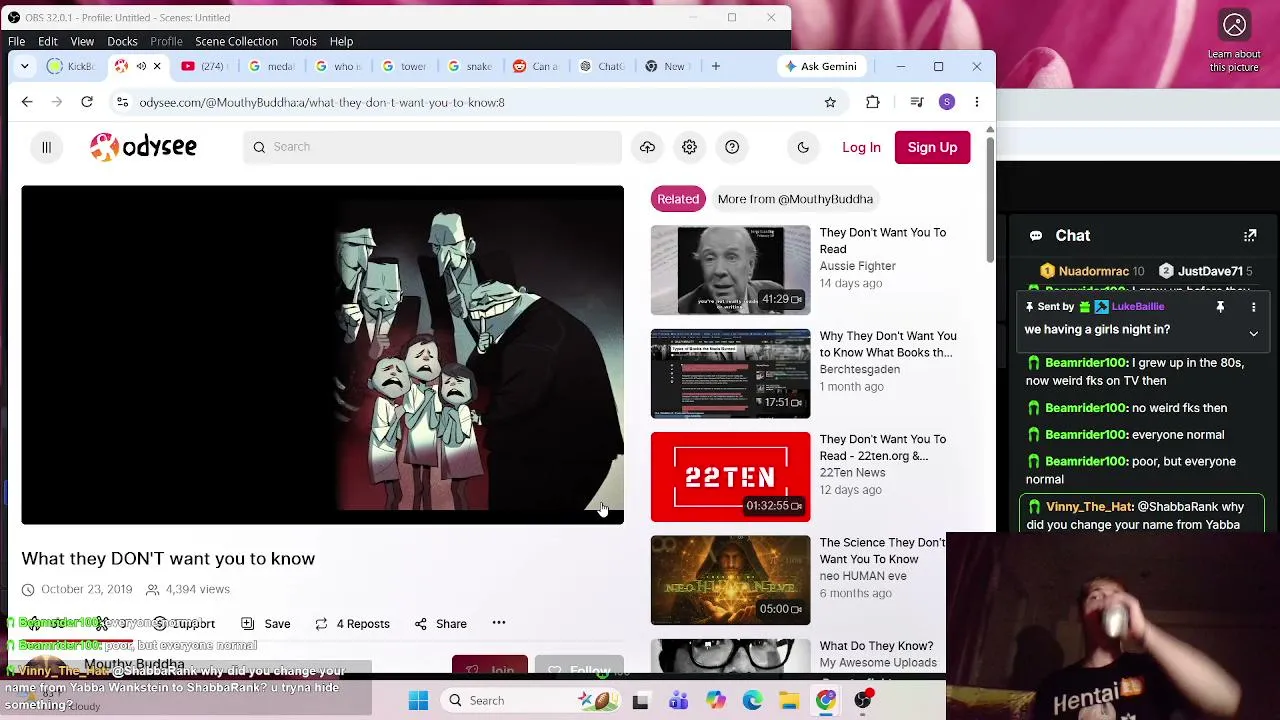
Task: Click the Sign Up button
Action: pos(932,147)
